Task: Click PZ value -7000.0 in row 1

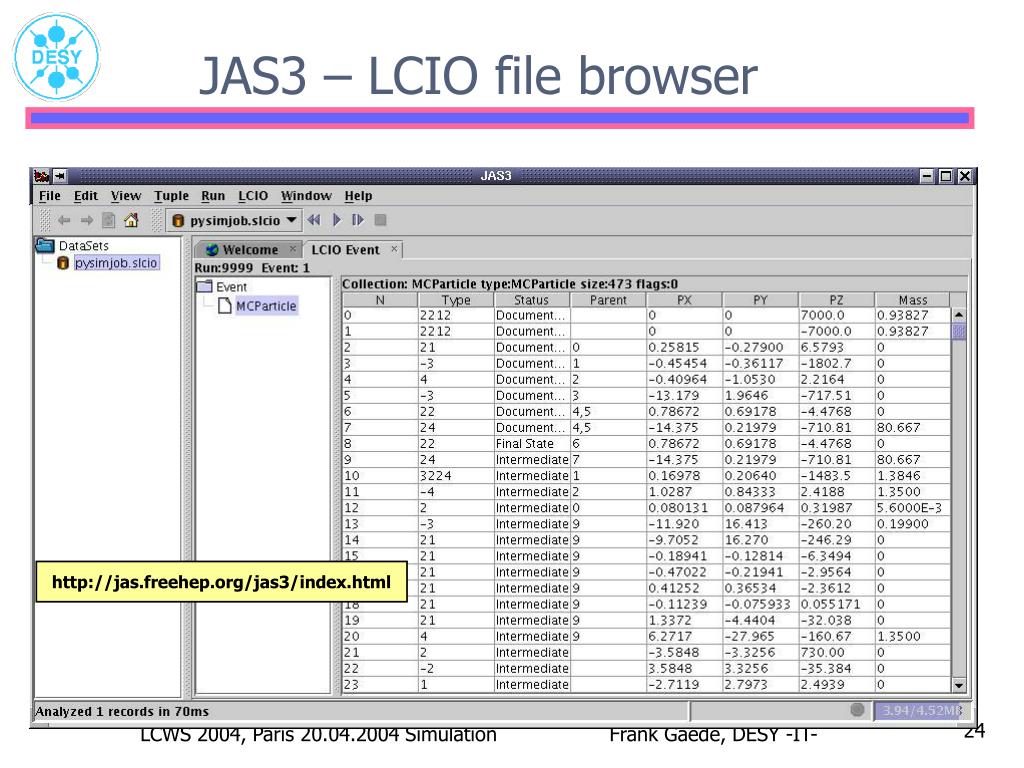Action: [x=836, y=331]
